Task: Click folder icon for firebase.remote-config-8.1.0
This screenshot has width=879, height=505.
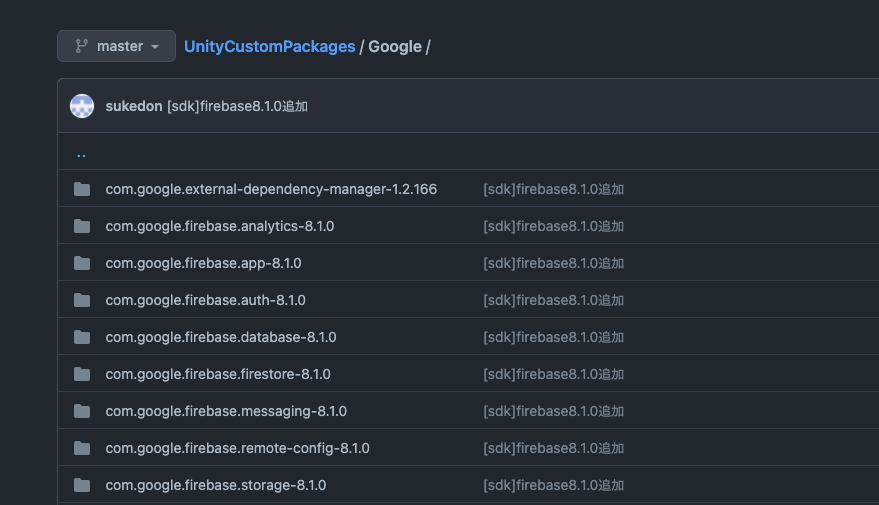Action: [82, 448]
